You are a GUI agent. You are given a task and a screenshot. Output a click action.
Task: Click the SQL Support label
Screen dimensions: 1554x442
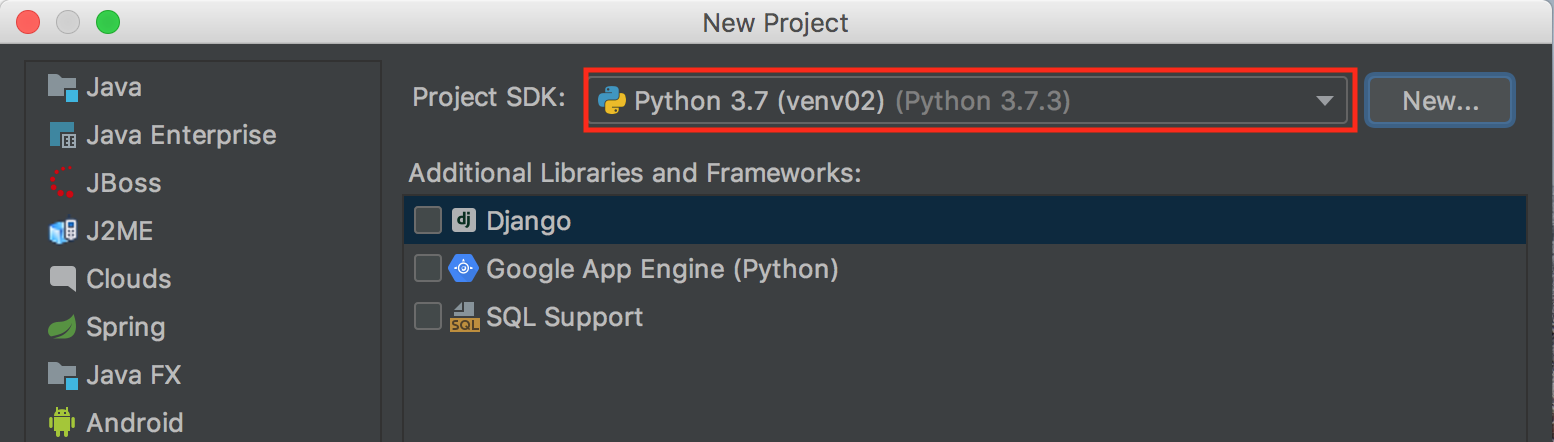565,318
